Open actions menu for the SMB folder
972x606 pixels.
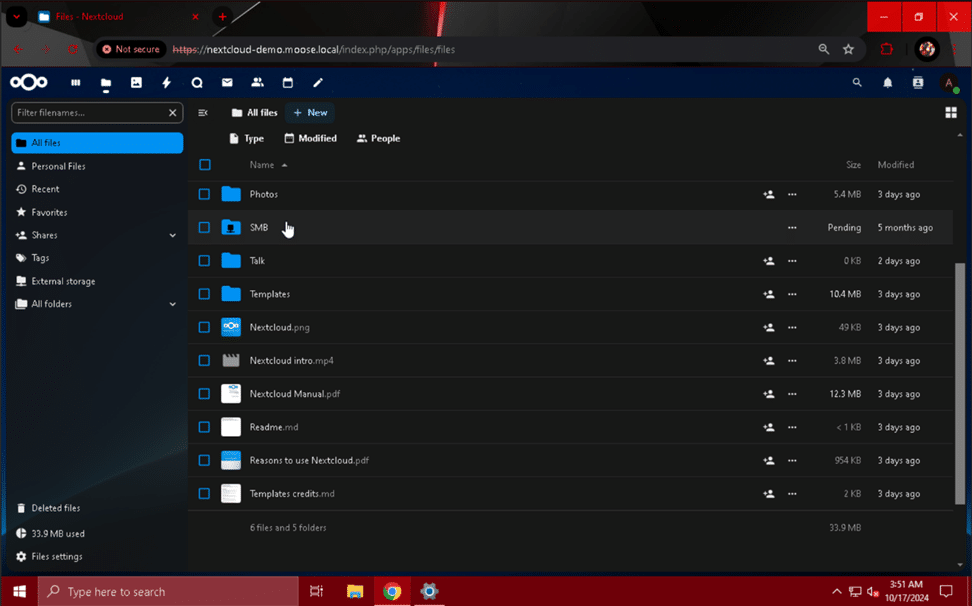pos(792,227)
